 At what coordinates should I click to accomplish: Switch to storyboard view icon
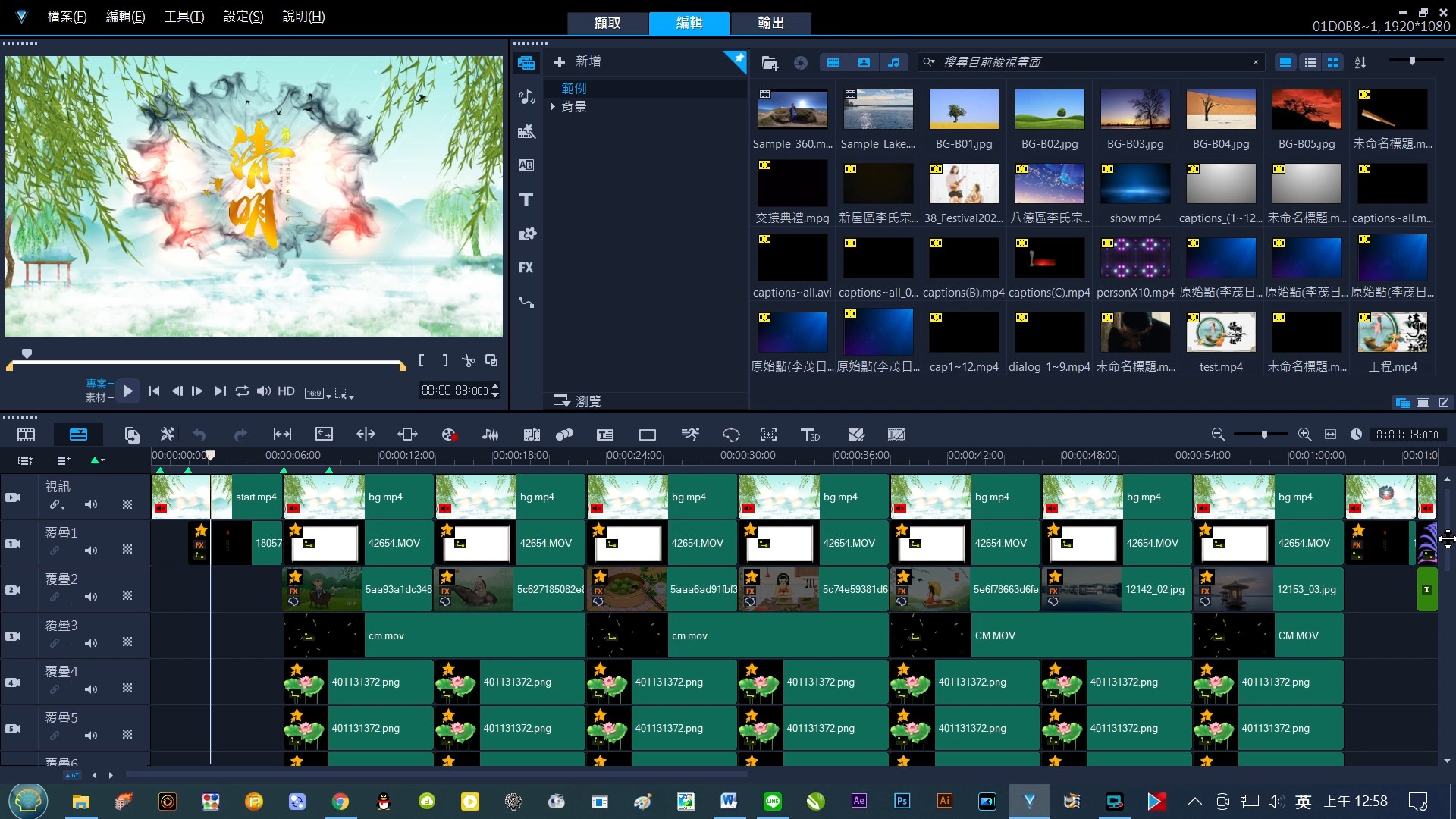coord(26,435)
